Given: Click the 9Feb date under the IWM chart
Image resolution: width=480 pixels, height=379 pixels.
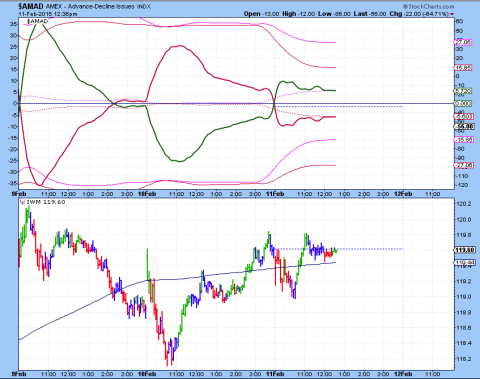Looking at the screenshot, I should pos(19,374).
